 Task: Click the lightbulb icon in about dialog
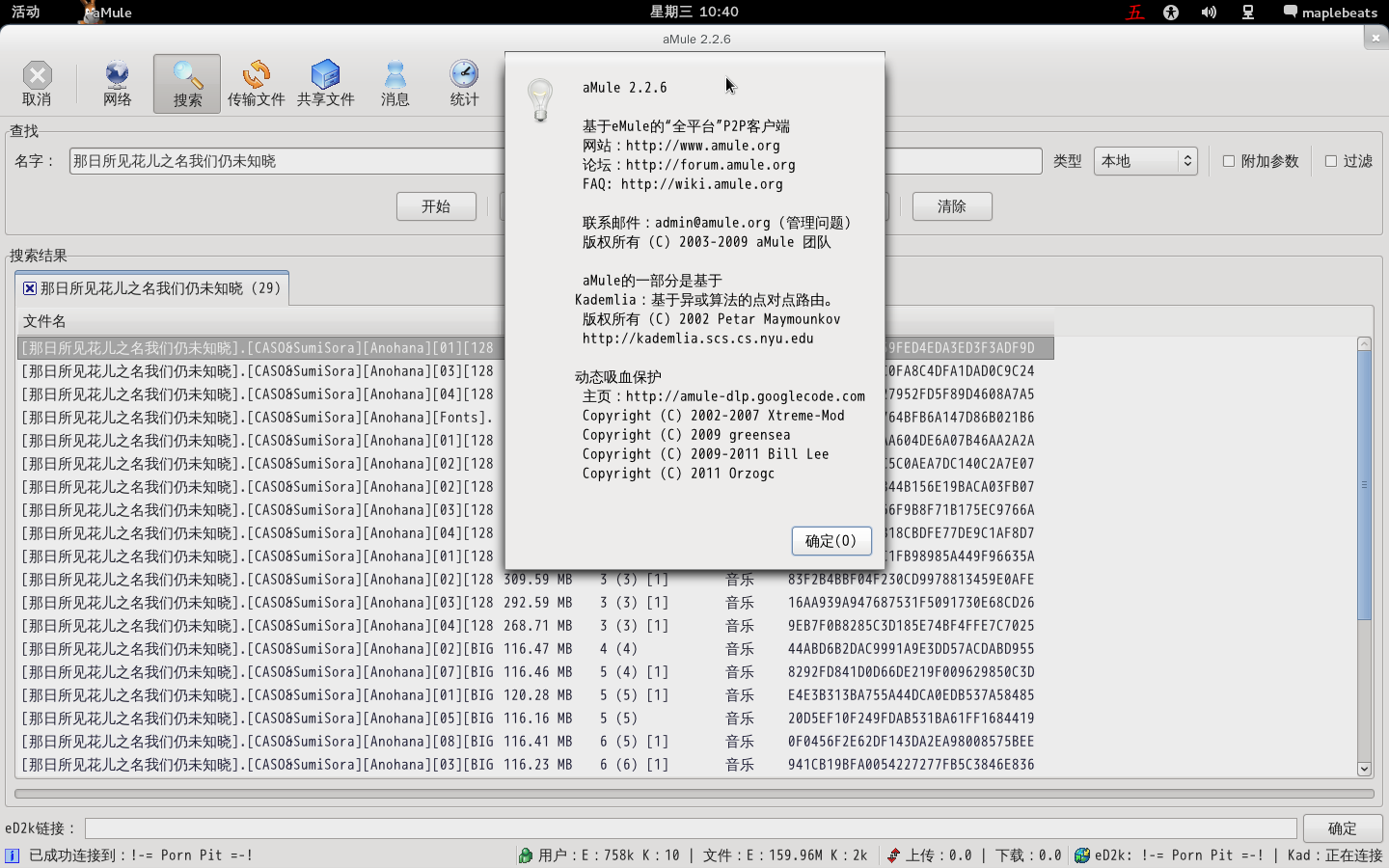(540, 100)
